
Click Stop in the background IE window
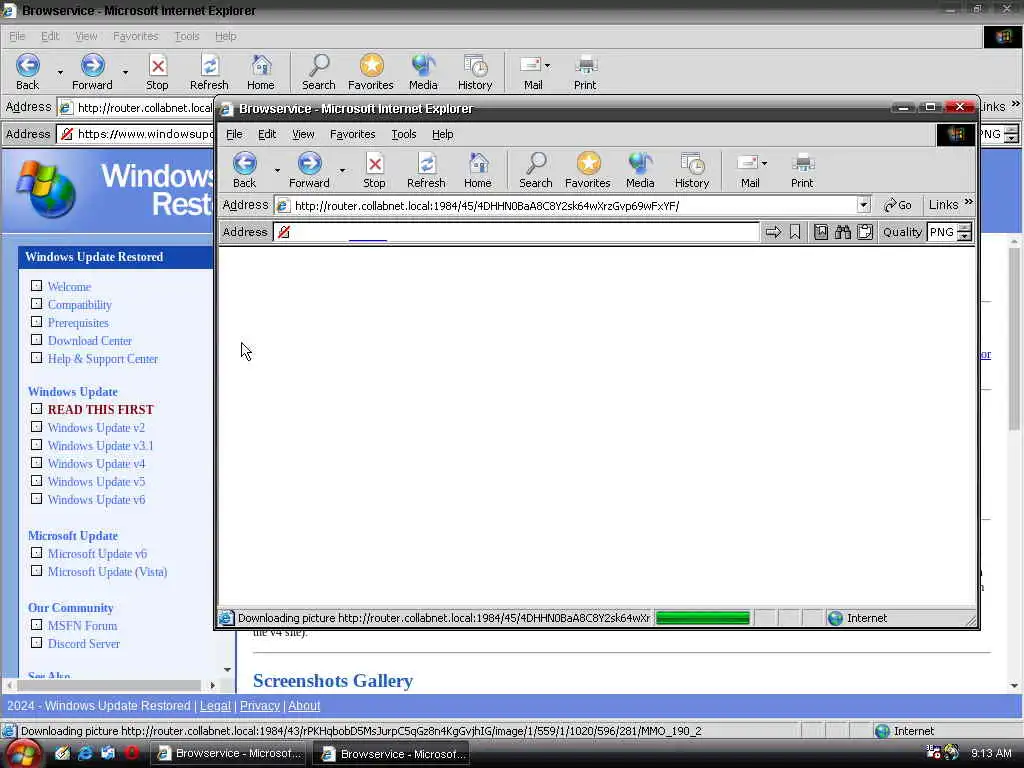[x=157, y=72]
